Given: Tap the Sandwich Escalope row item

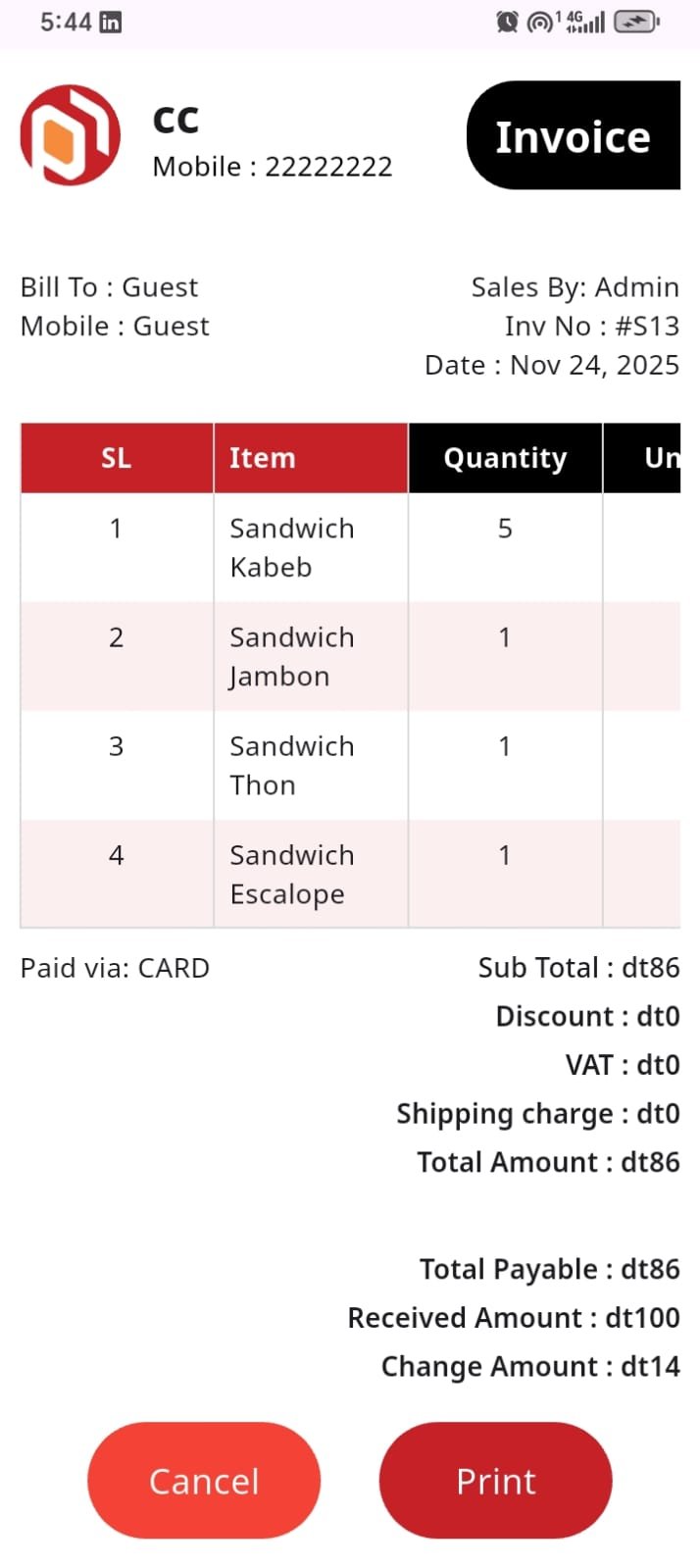Looking at the screenshot, I should [x=291, y=874].
